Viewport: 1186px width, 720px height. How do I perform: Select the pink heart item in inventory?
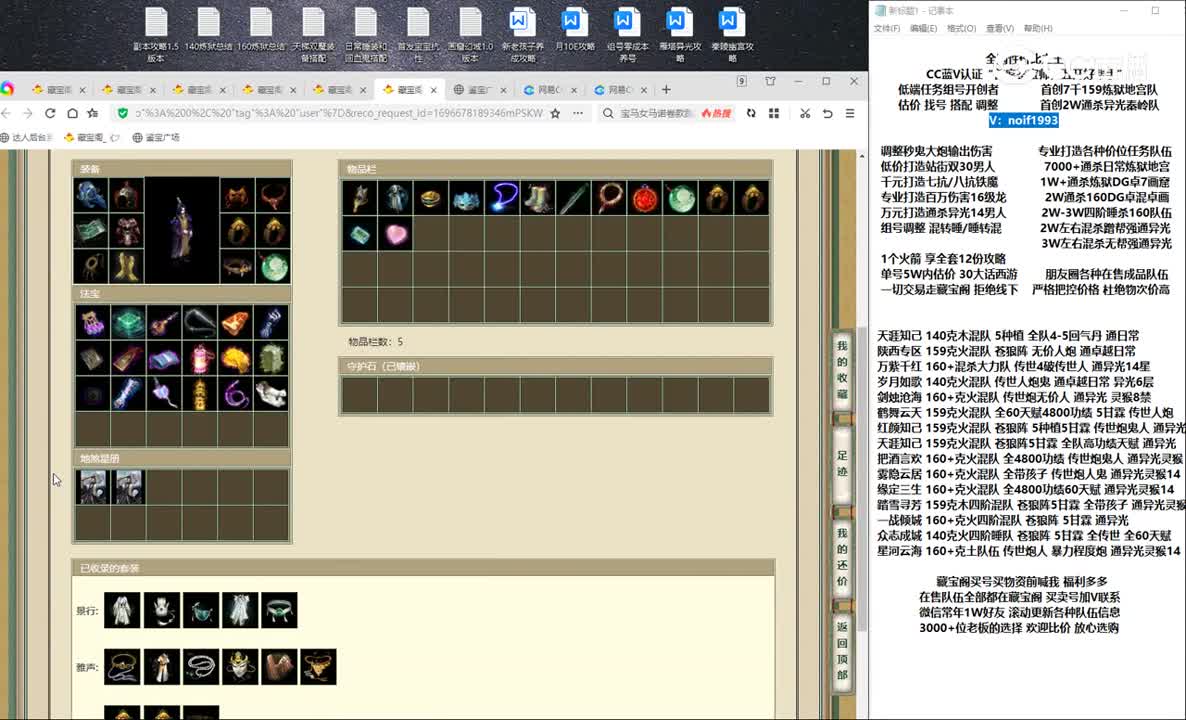pos(396,234)
